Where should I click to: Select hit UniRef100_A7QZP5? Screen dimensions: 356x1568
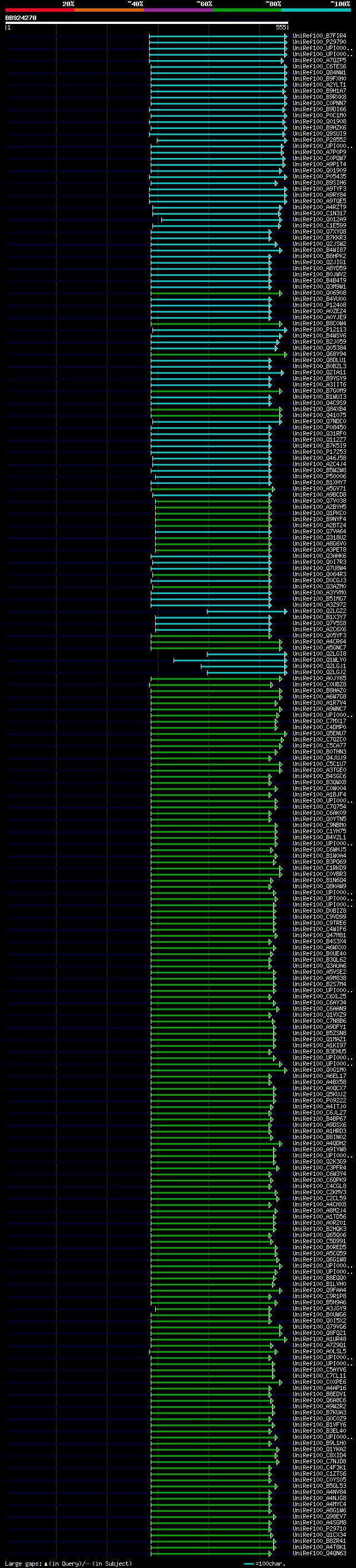click(319, 60)
